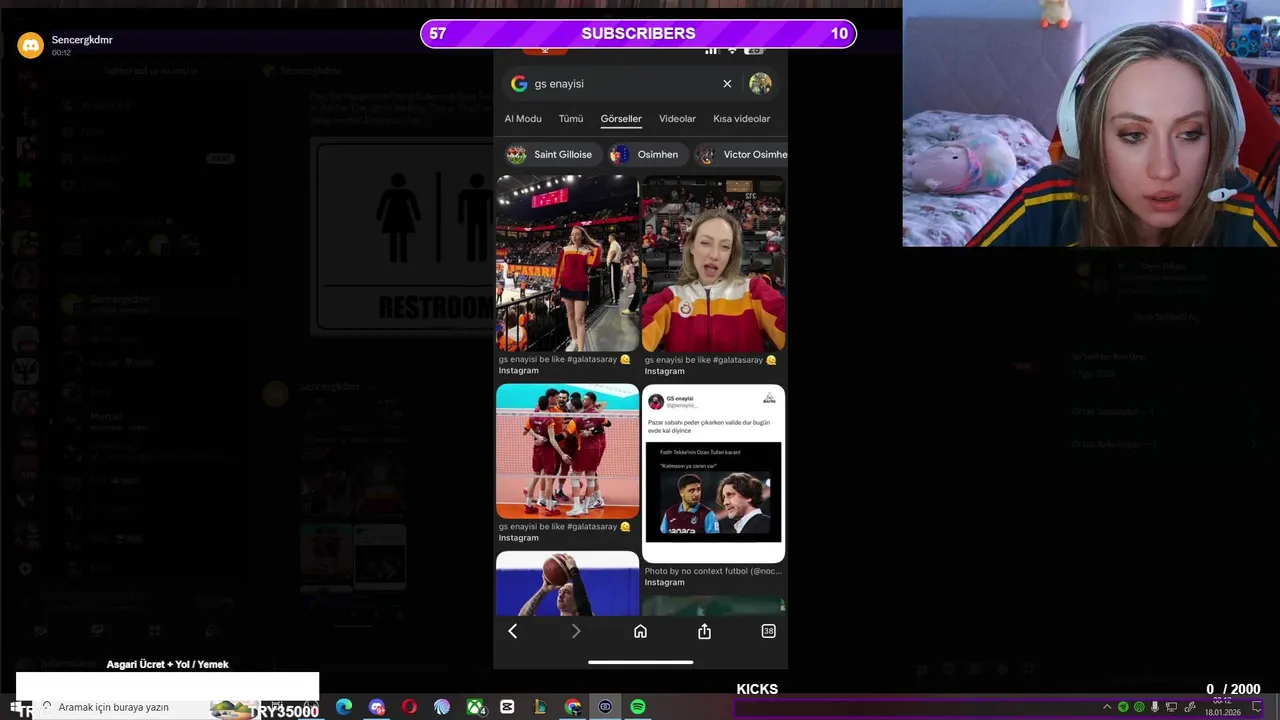Viewport: 1280px width, 720px height.
Task: Go forward in the mobile browser
Action: 575,631
